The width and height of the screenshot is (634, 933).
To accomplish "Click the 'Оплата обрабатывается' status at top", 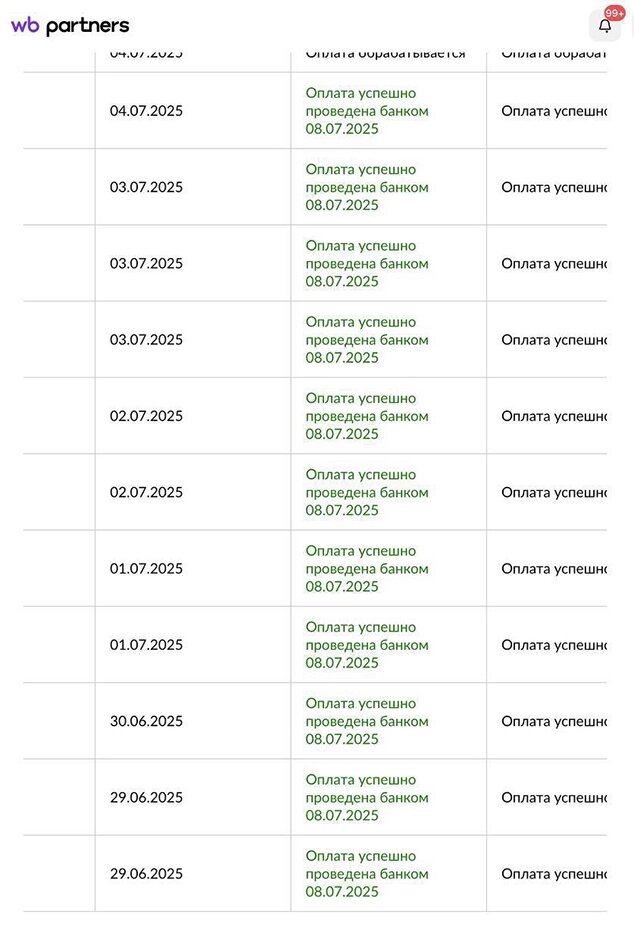I will (385, 53).
